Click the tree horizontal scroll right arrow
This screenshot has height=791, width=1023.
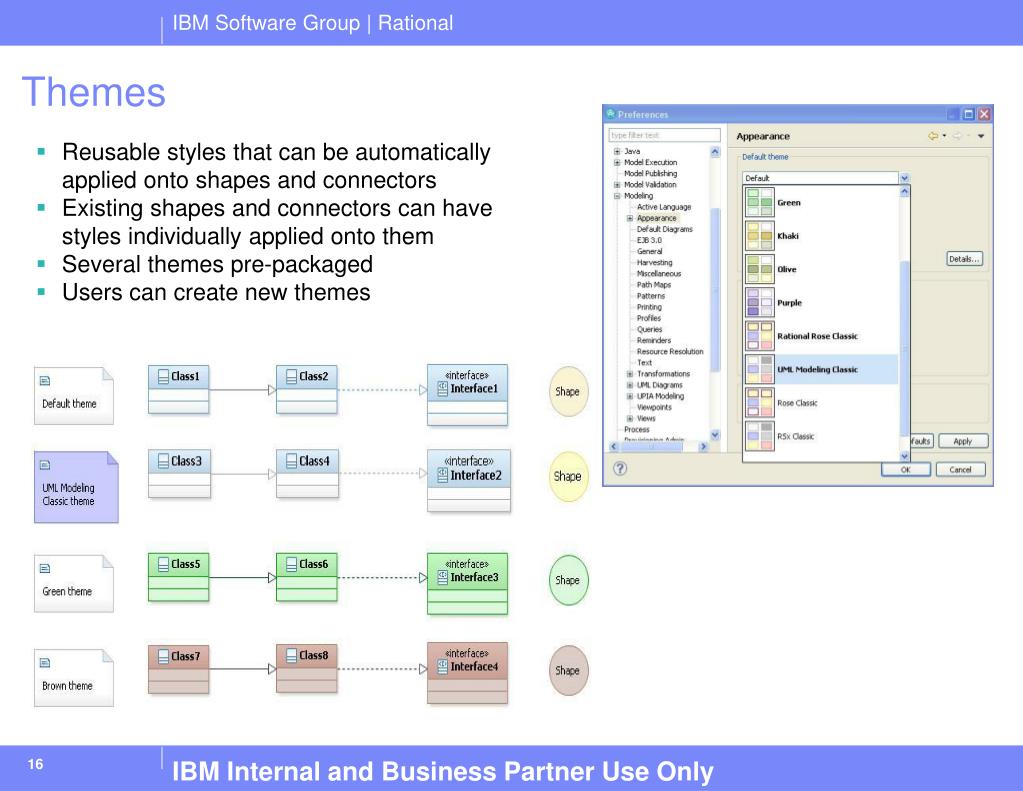click(x=703, y=446)
